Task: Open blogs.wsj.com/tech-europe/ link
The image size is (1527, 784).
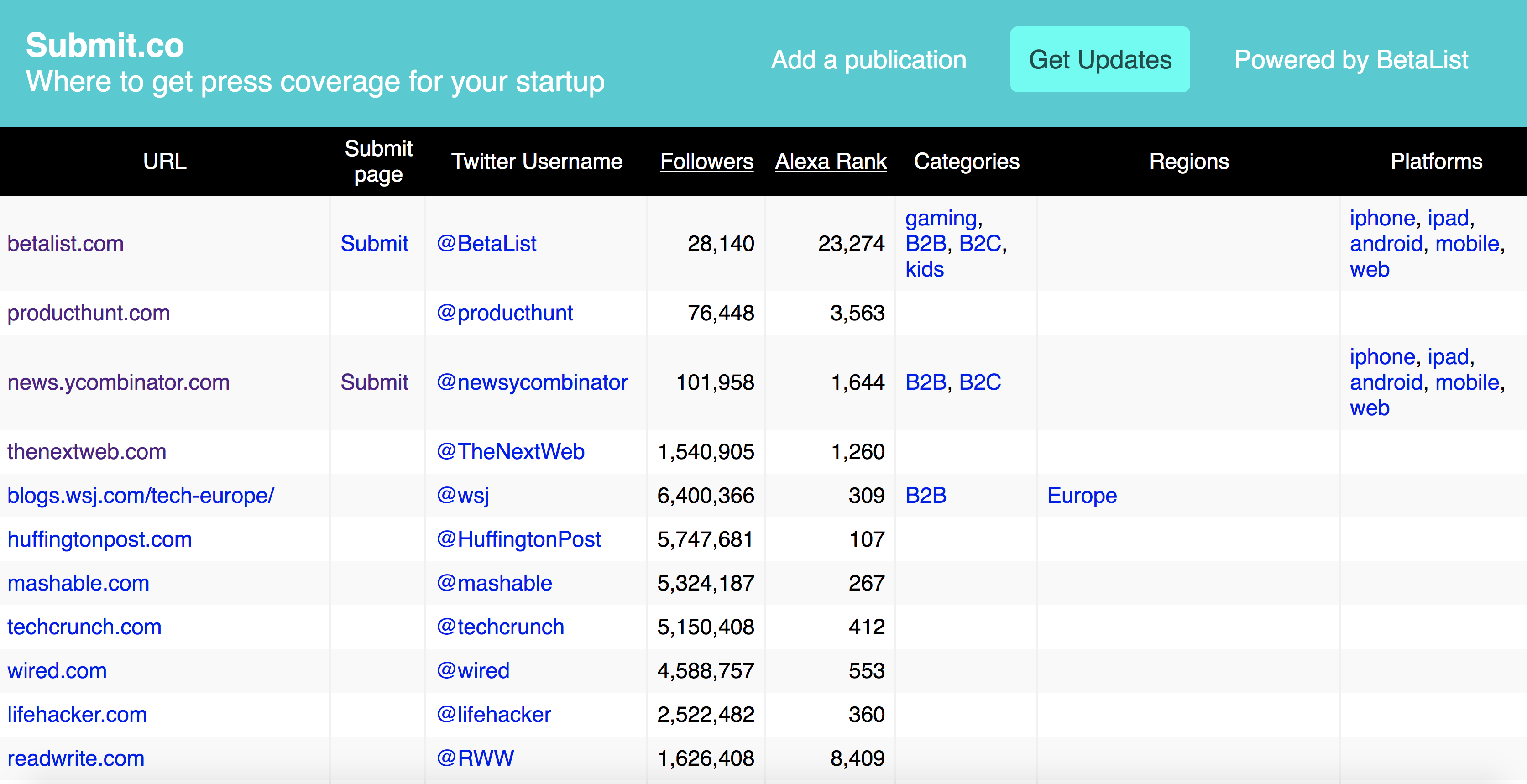Action: tap(141, 496)
